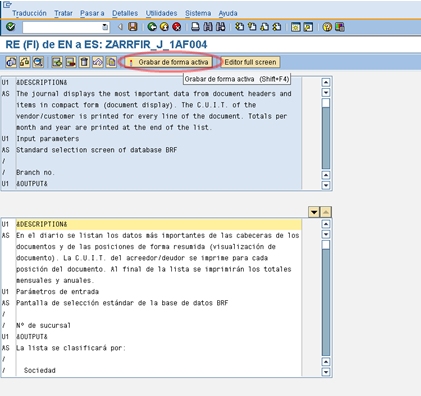Open the Utilidades menu

coord(161,13)
